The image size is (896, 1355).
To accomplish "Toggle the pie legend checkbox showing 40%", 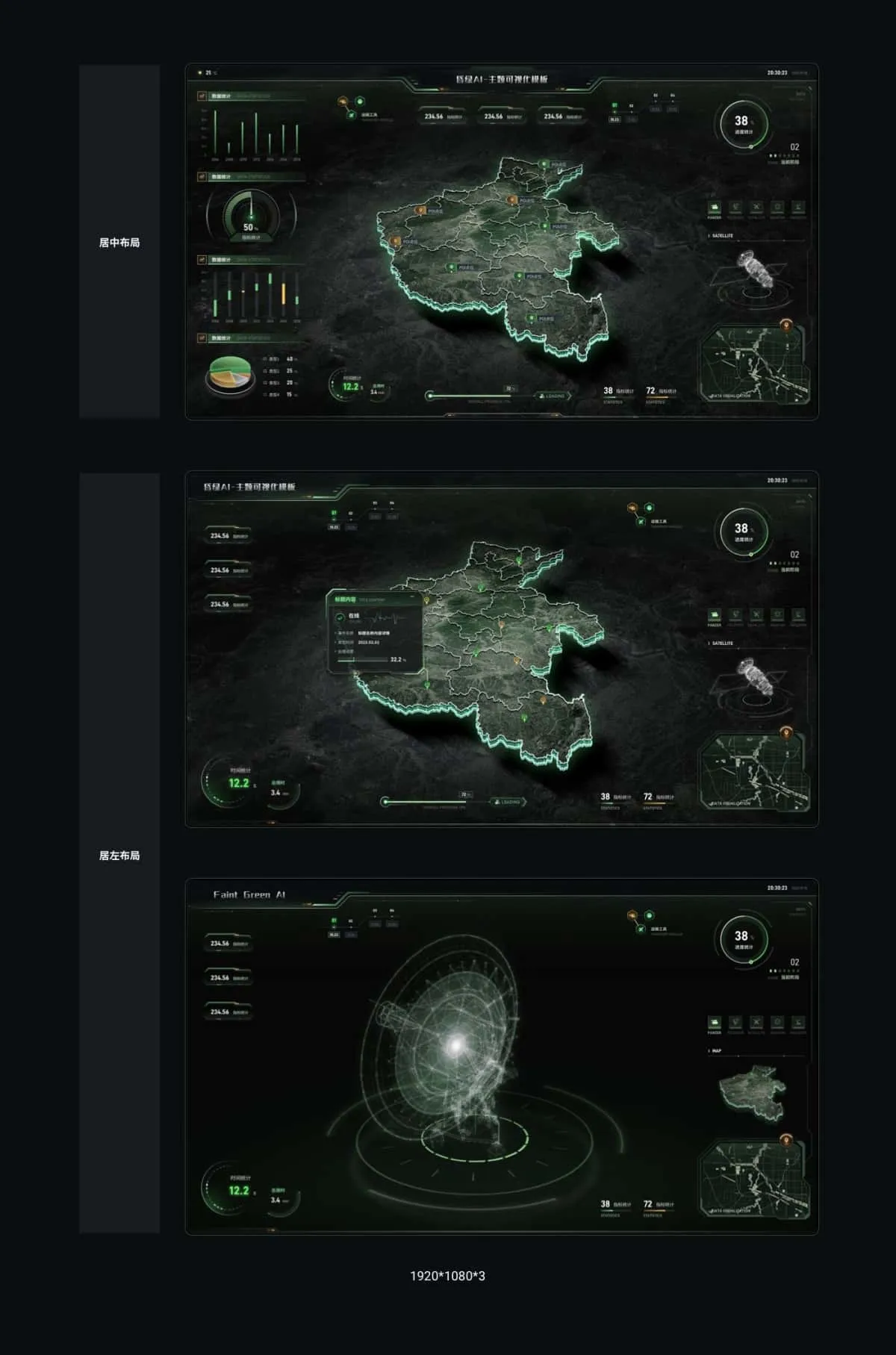I will [266, 359].
